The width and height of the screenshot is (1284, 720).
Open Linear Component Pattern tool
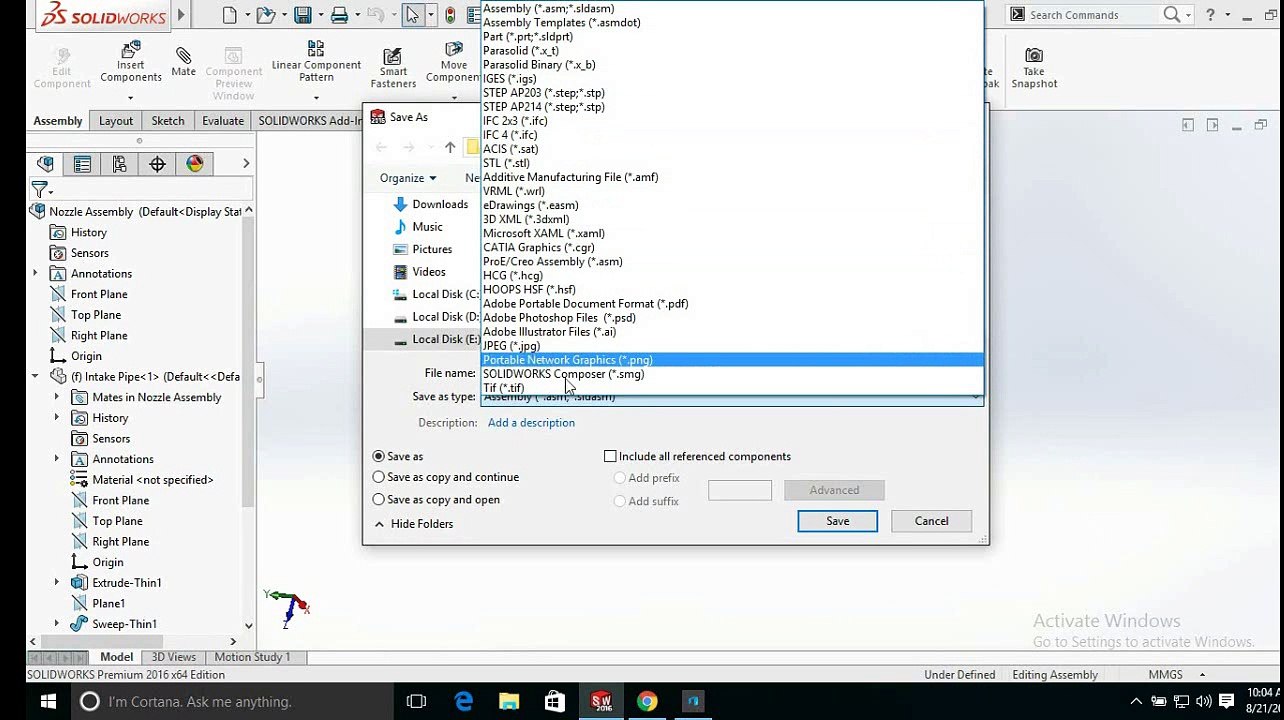pos(316,62)
